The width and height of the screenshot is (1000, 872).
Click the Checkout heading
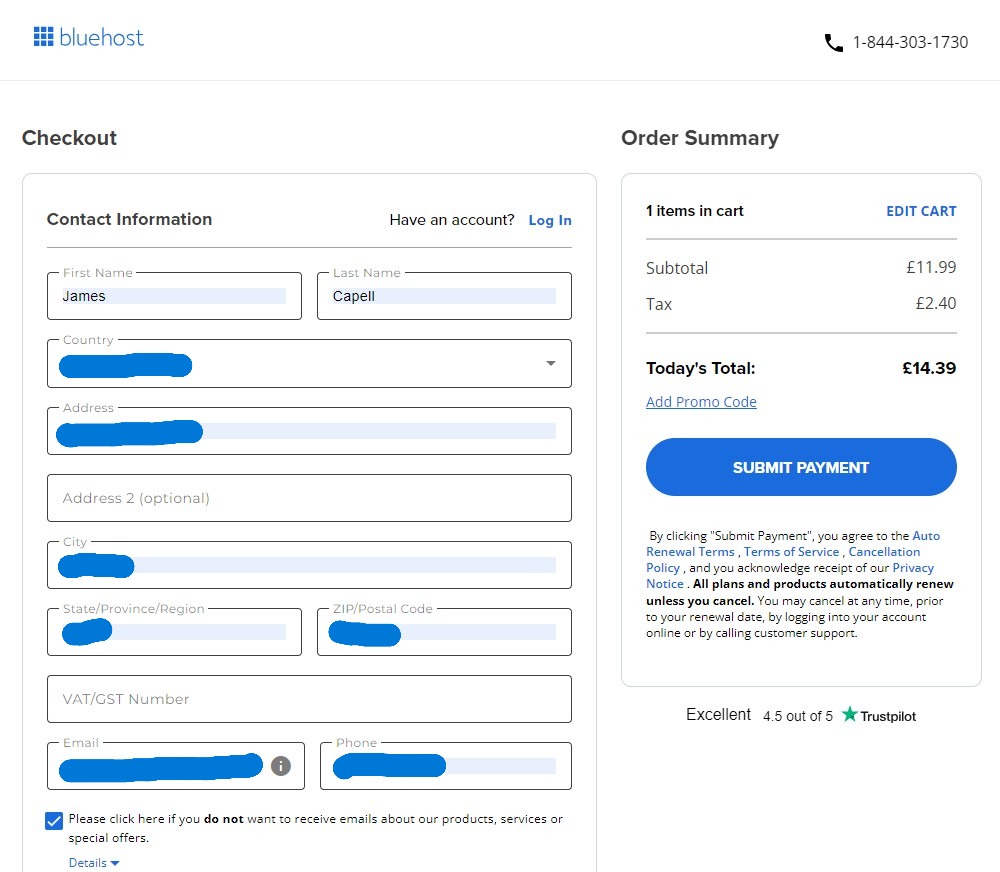[70, 138]
